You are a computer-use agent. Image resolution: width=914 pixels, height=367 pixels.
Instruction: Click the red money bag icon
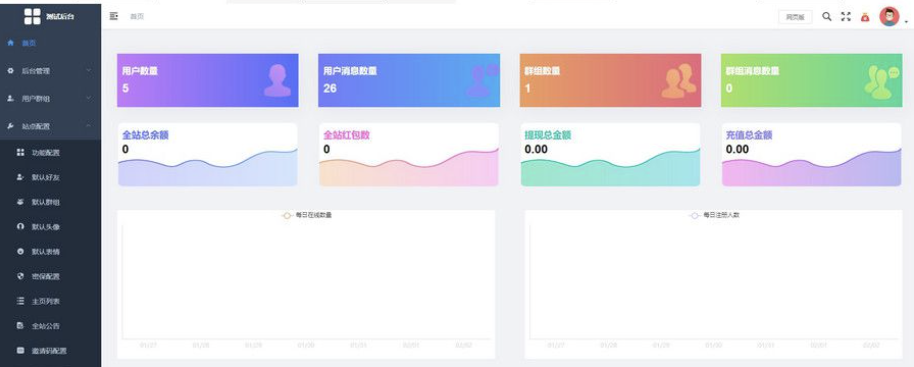(865, 17)
